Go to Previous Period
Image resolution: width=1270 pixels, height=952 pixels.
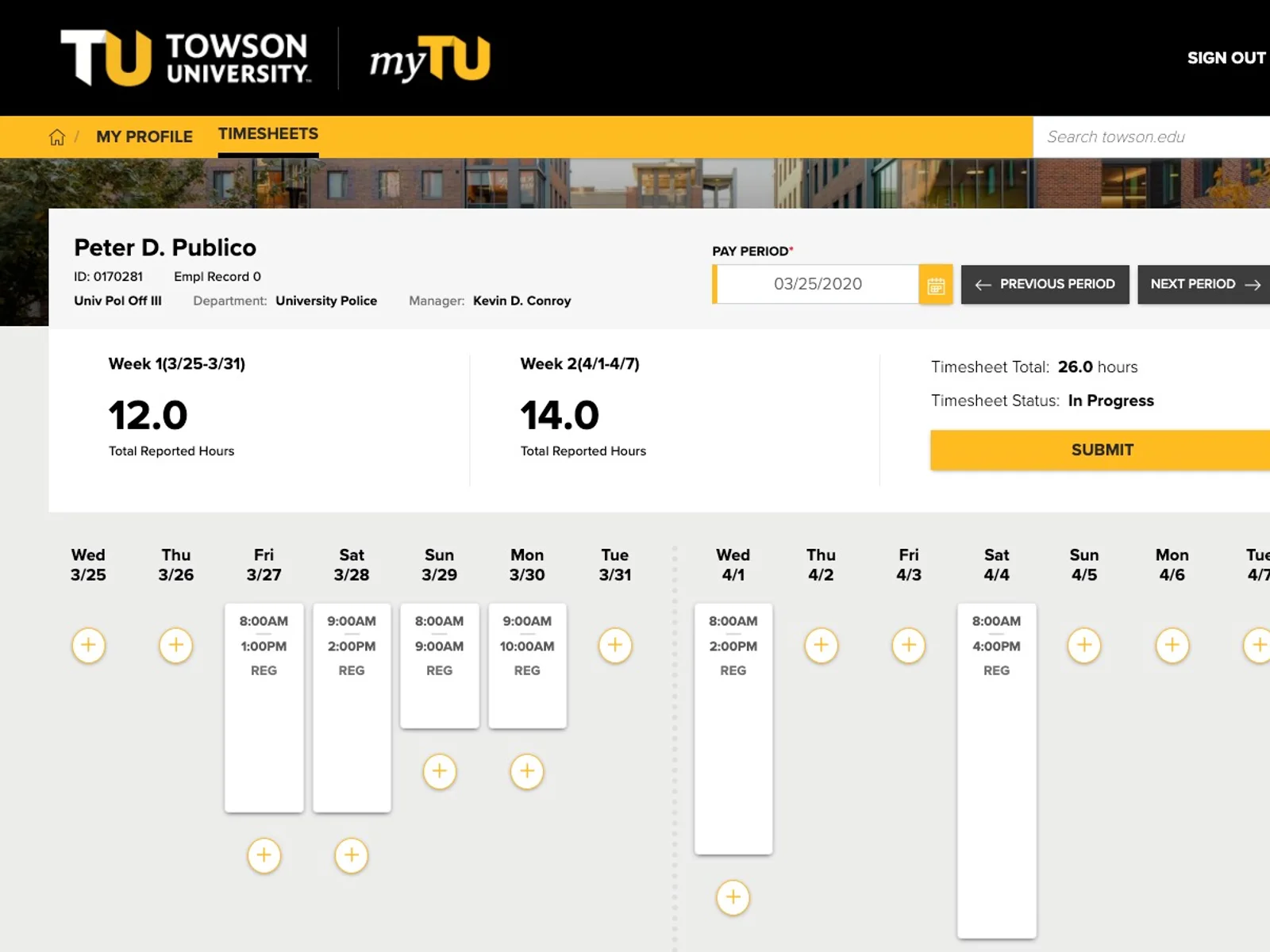1045,284
